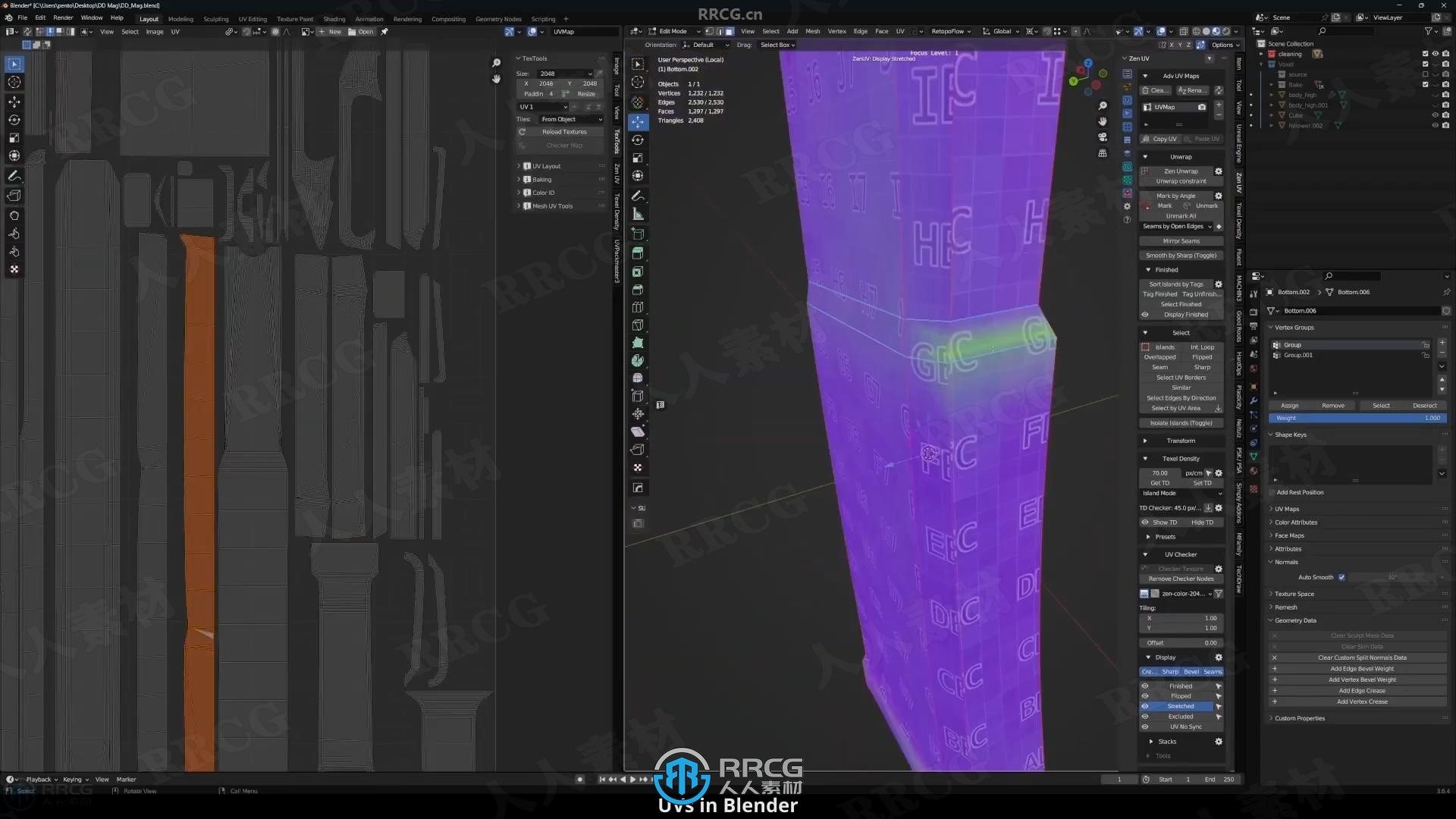
Task: Open Object Data properties green triangle tab
Action: coord(1254,457)
